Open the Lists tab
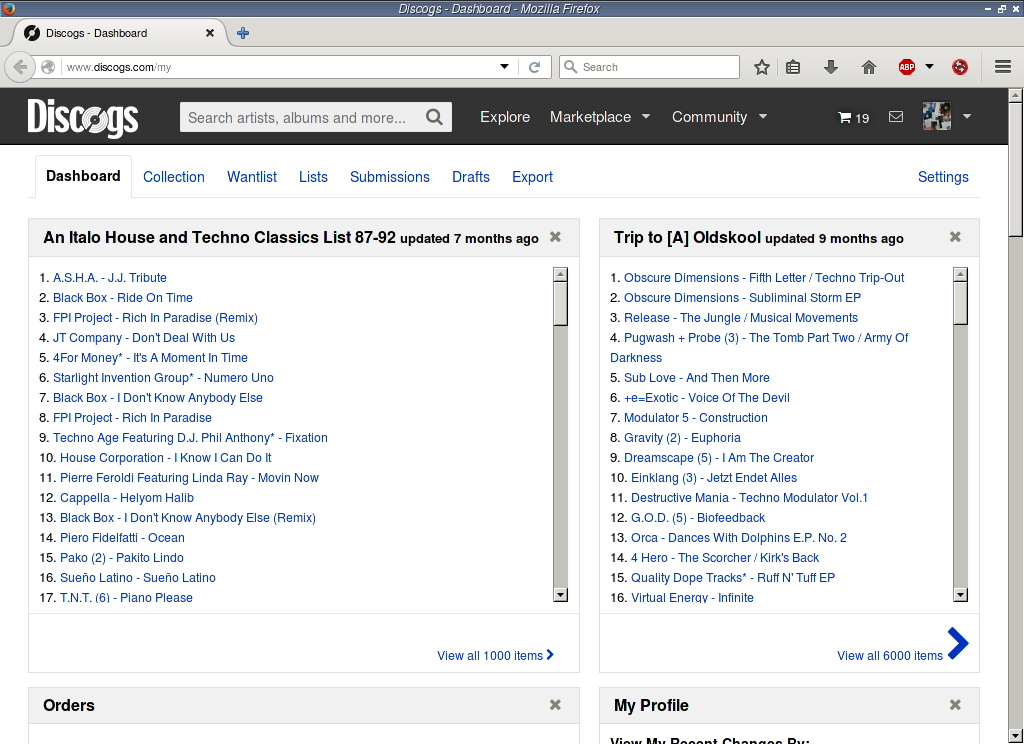1024x744 pixels. [x=313, y=177]
